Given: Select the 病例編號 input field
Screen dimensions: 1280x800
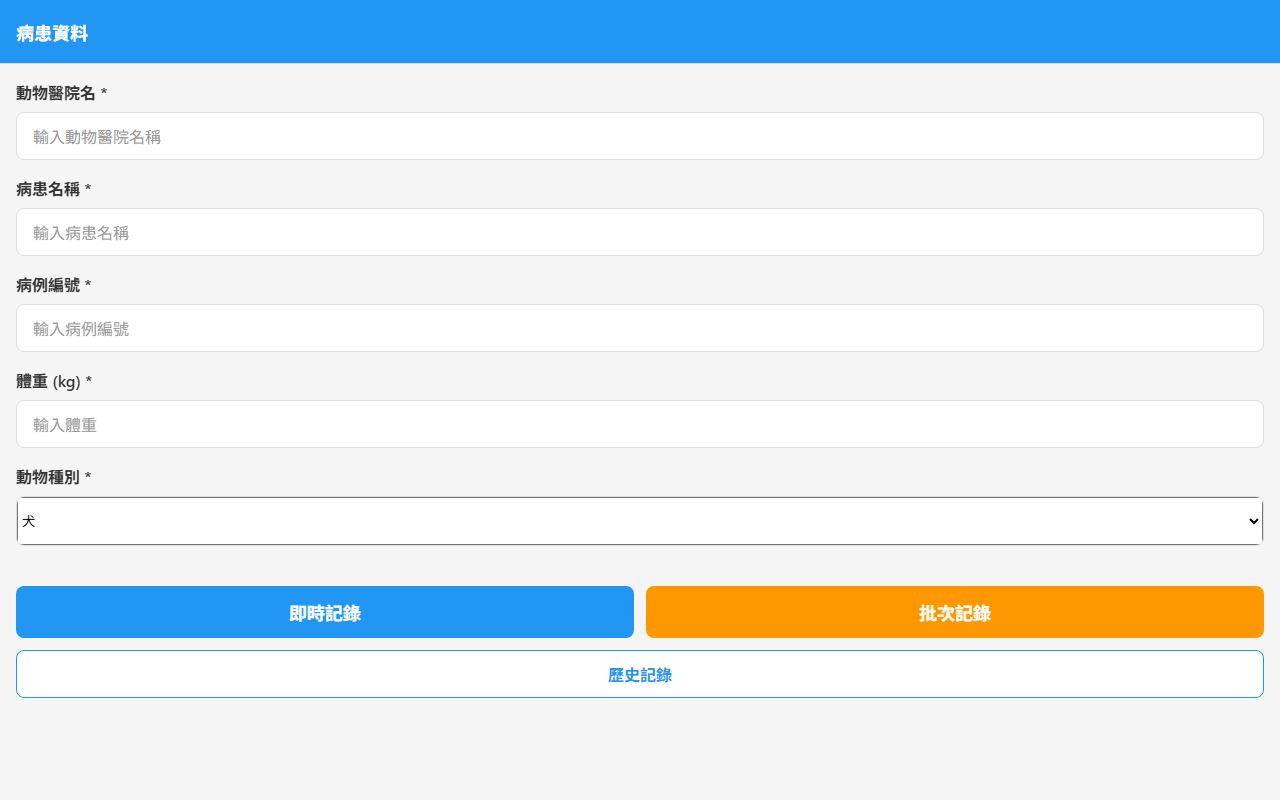Looking at the screenshot, I should [x=640, y=328].
